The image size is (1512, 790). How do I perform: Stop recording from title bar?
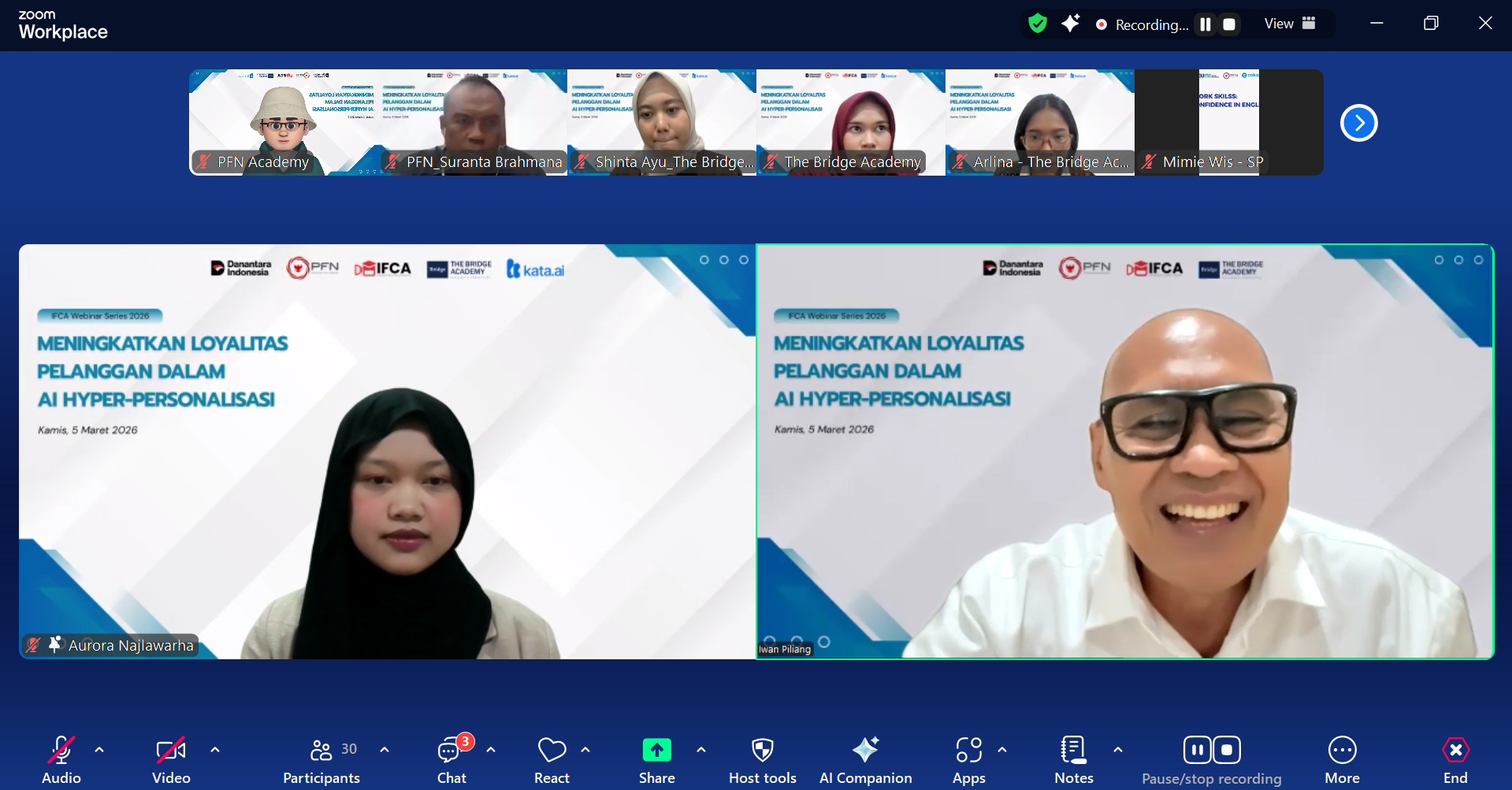pyautogui.click(x=1229, y=24)
